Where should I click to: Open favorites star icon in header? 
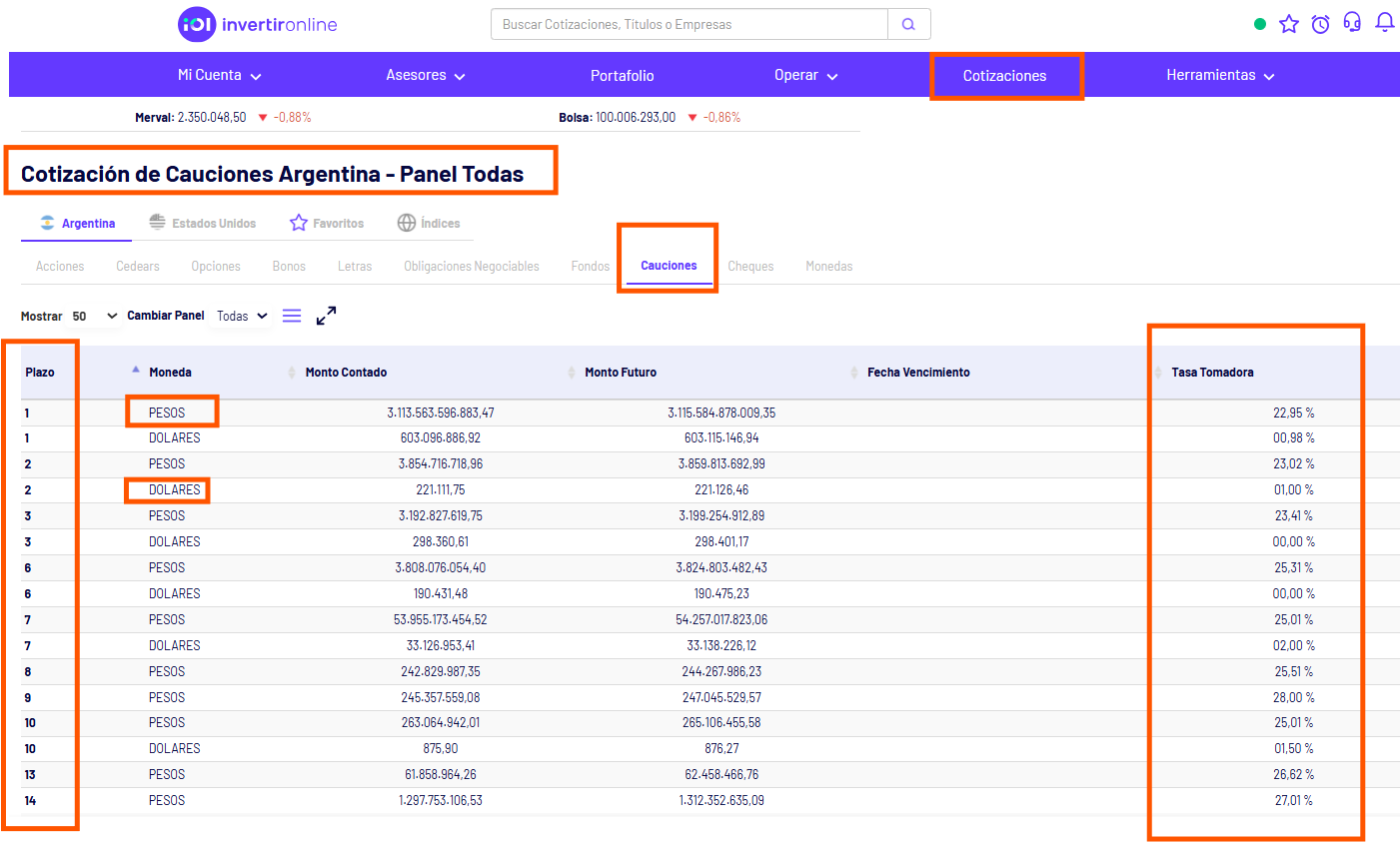pos(1289,24)
